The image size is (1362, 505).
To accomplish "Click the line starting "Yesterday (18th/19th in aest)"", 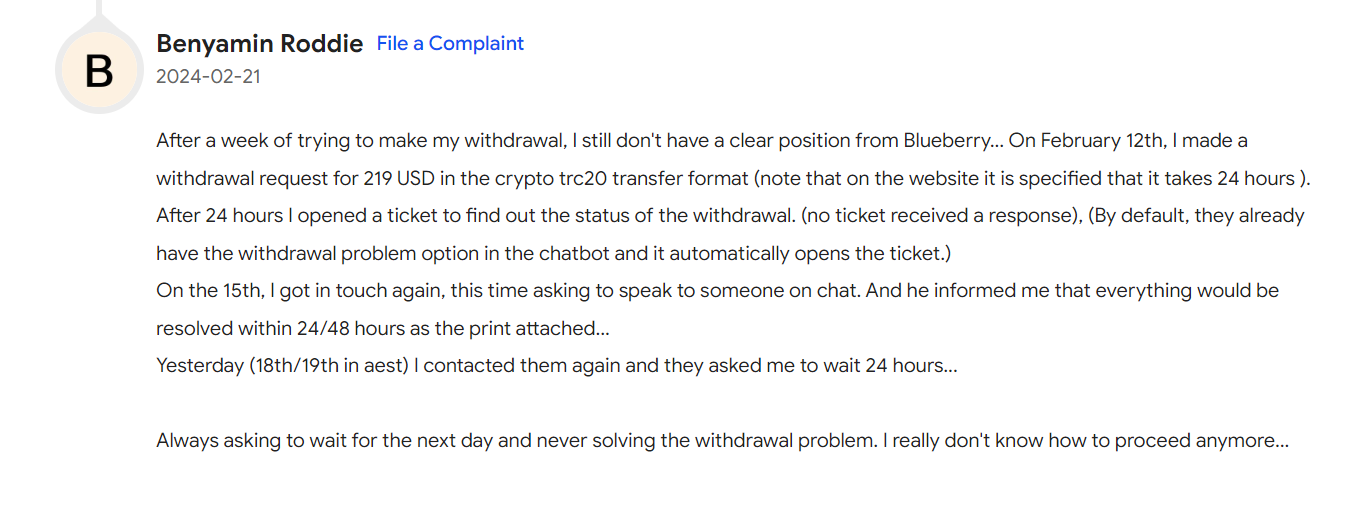I will 557,366.
